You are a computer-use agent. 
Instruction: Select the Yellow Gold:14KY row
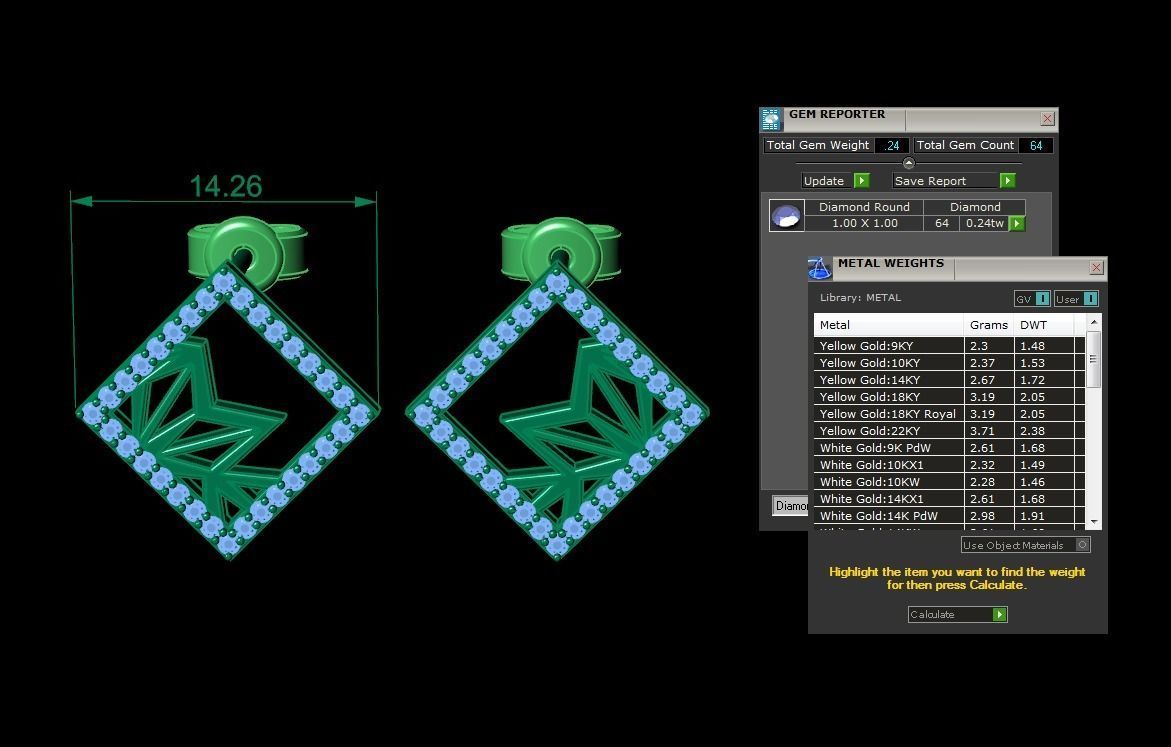coord(949,380)
